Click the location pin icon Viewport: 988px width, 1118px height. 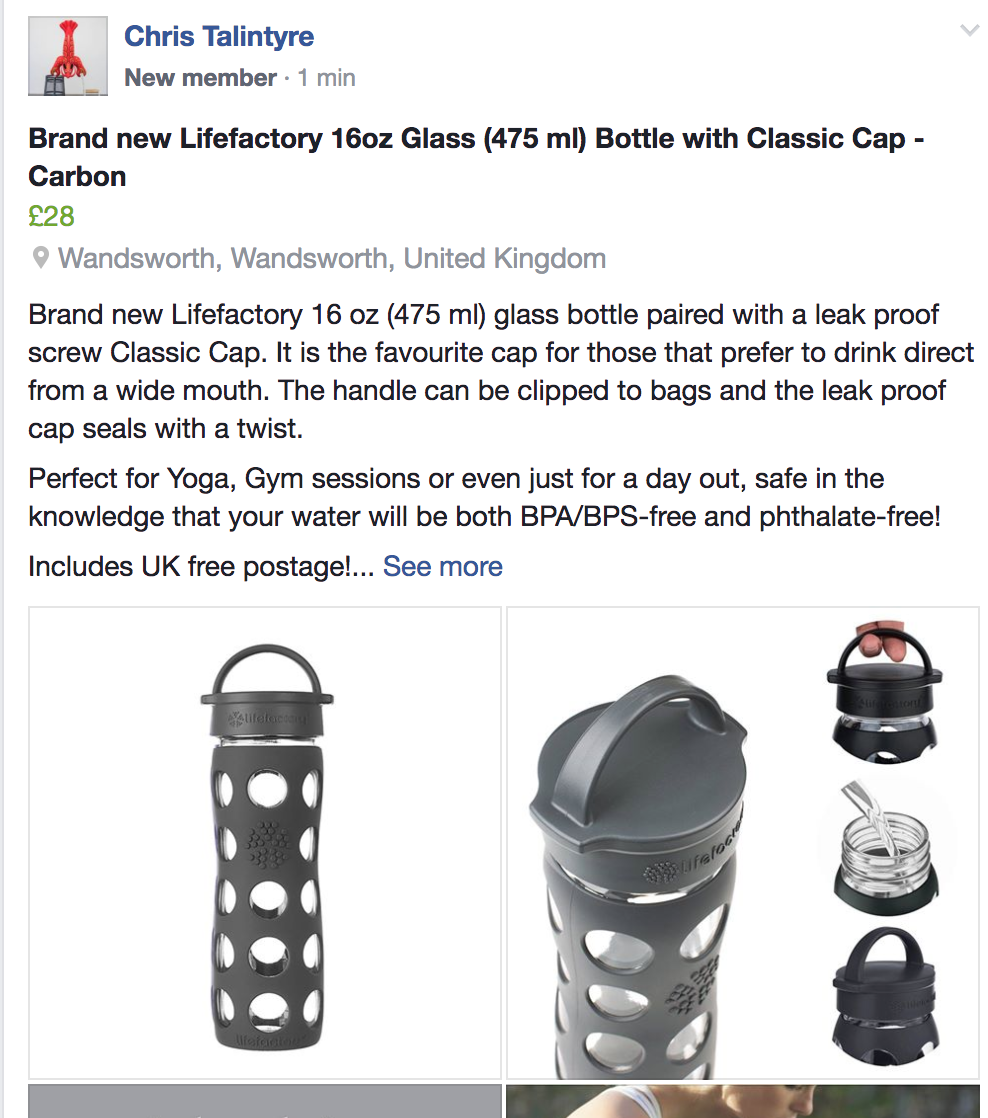coord(41,259)
